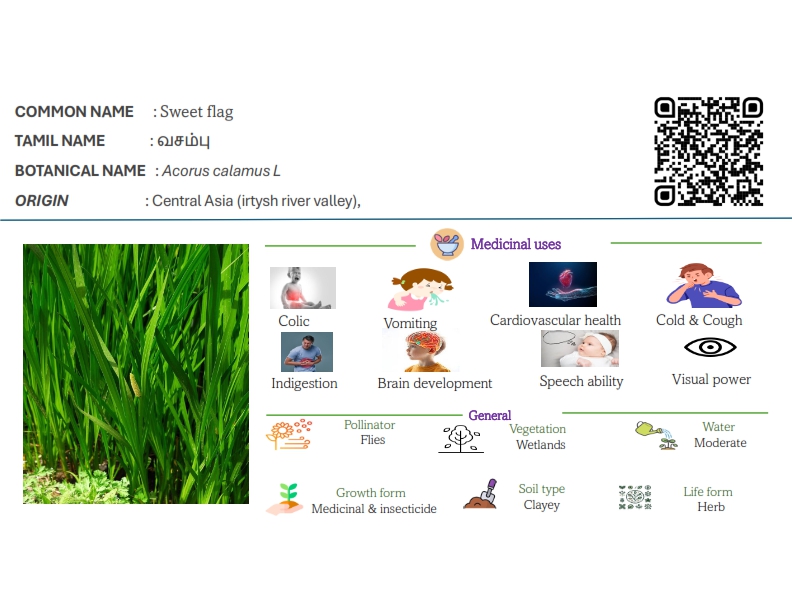This screenshot has height=612, width=792.
Task: Select the Speech ability baby image
Action: tap(579, 349)
